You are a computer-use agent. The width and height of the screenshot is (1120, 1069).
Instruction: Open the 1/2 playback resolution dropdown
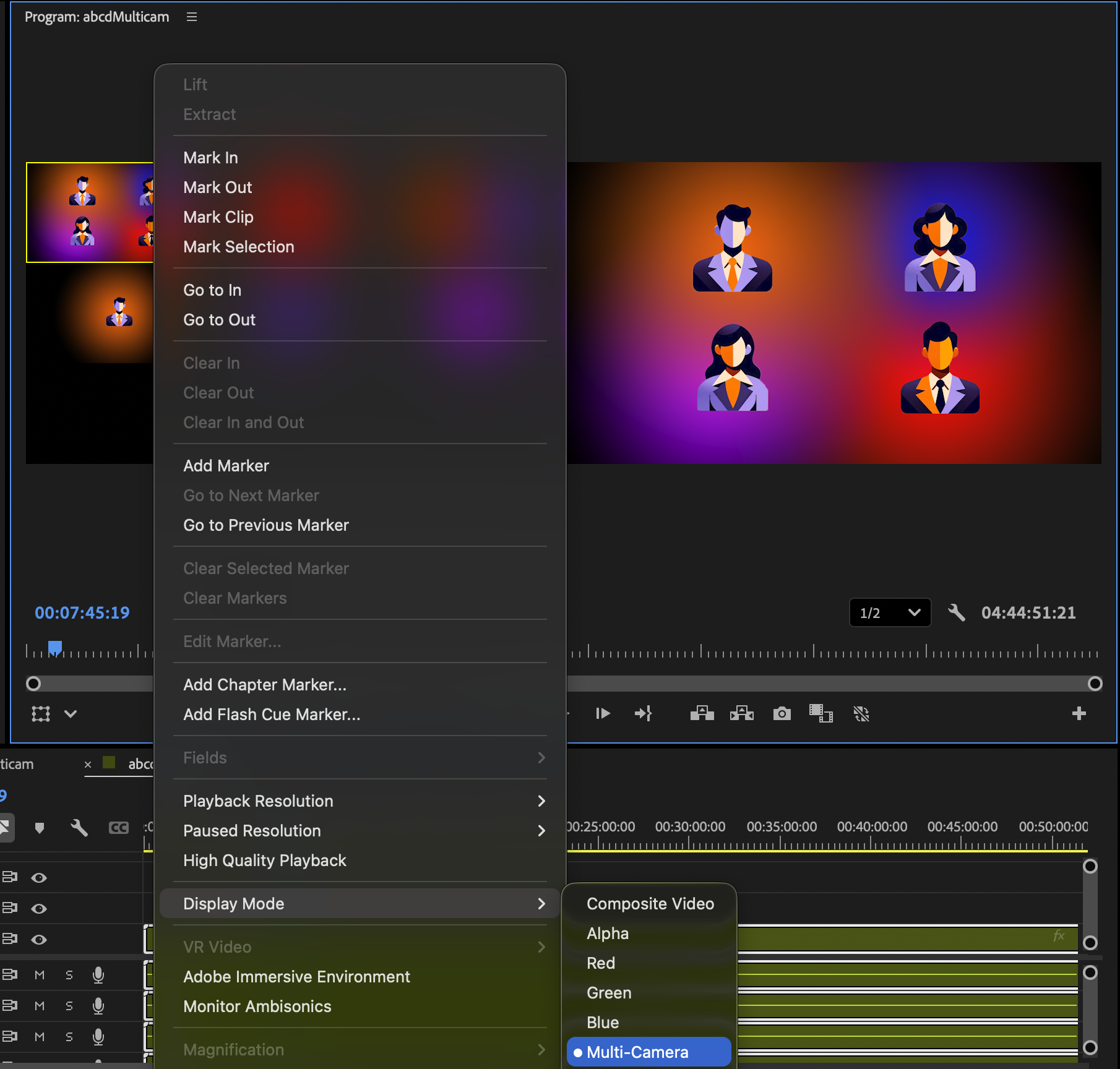pos(890,613)
